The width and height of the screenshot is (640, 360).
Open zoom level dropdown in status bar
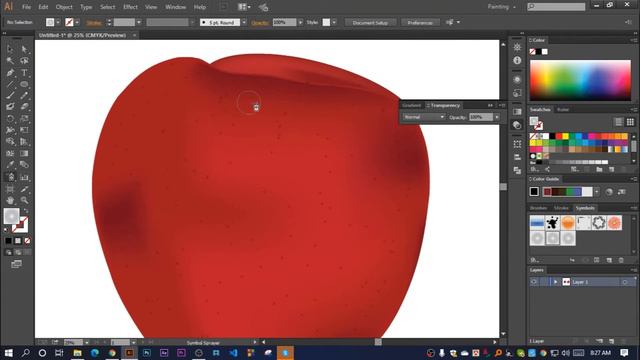tap(87, 342)
